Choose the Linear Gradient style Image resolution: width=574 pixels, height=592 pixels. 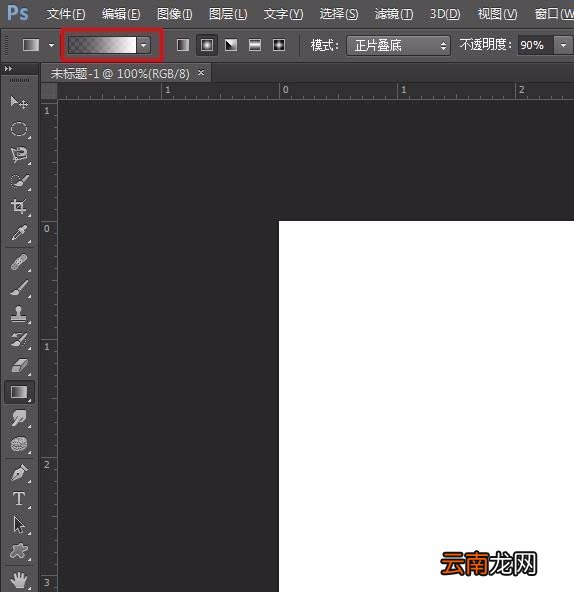183,45
